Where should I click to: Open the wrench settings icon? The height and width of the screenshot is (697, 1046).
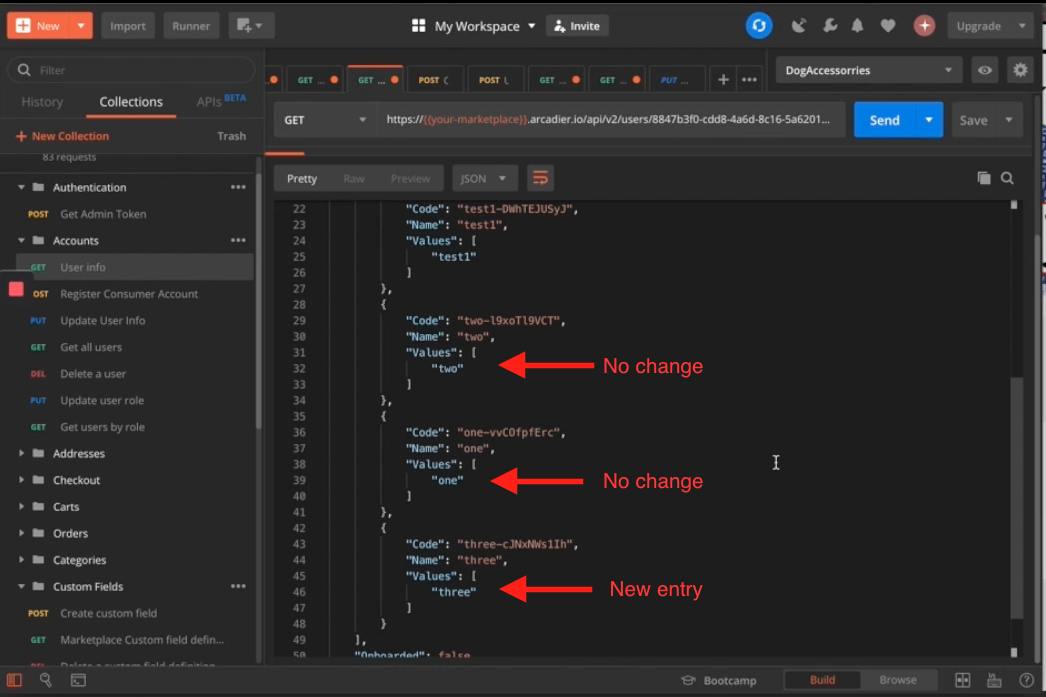coord(829,26)
